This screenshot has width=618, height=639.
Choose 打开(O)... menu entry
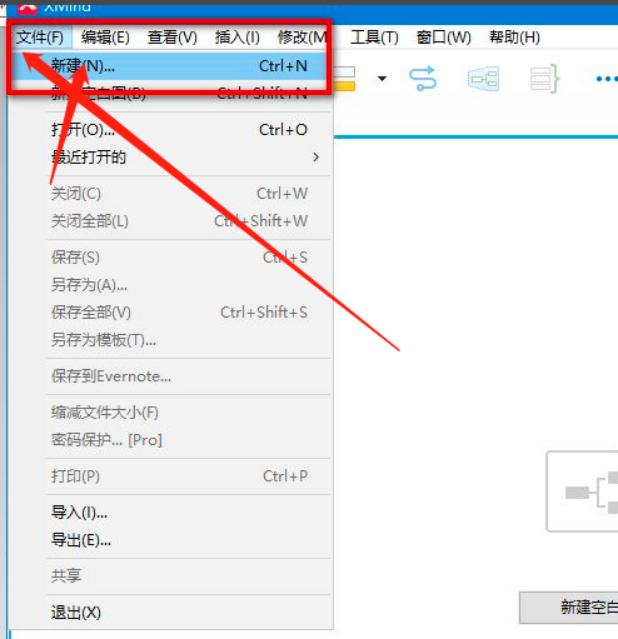(x=170, y=130)
